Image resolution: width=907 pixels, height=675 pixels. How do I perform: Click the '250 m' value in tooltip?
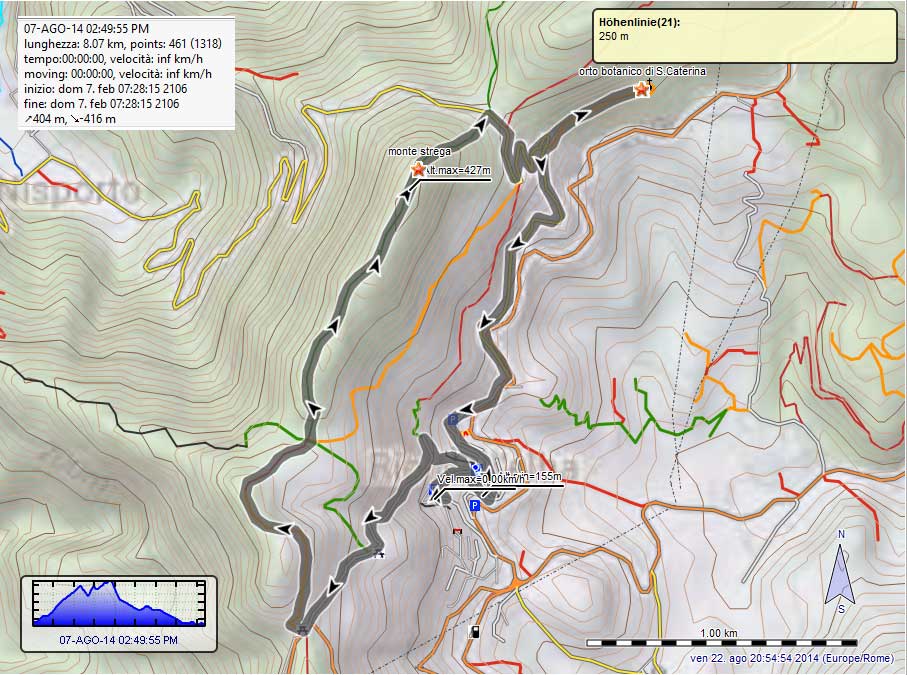click(x=614, y=36)
